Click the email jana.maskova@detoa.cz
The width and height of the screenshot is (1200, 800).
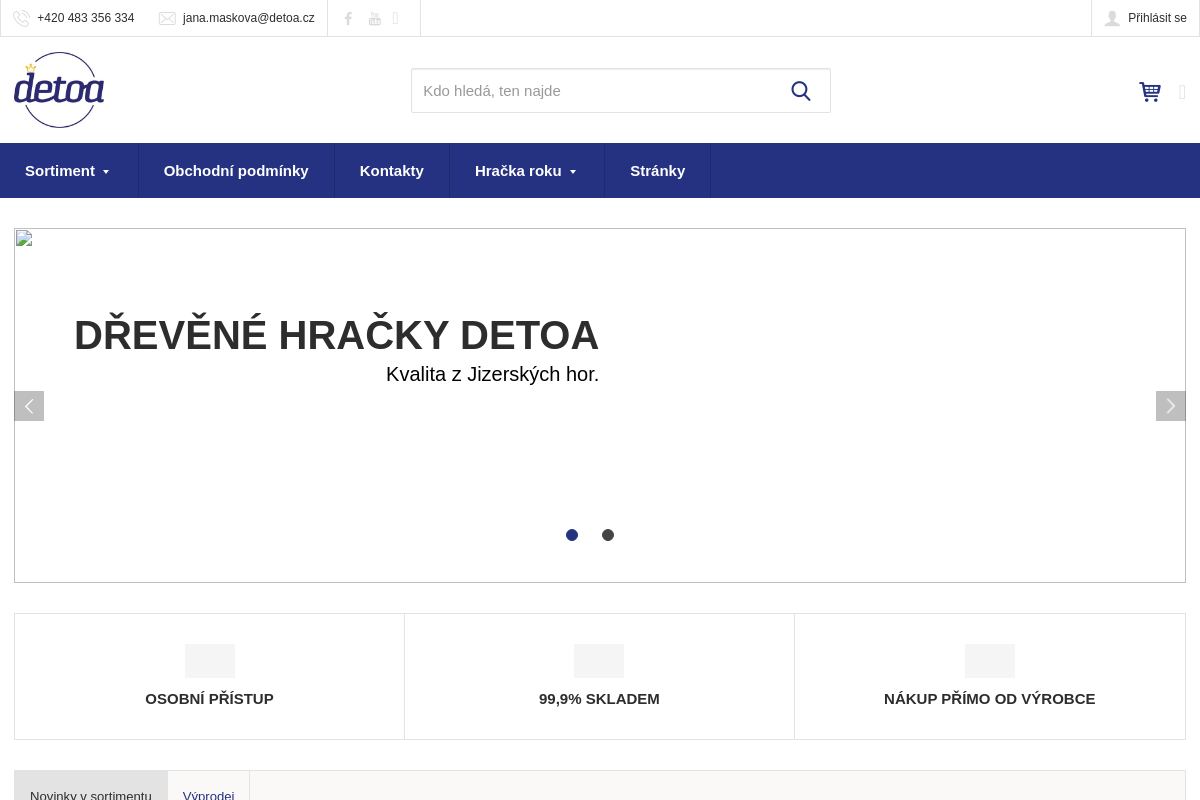click(x=249, y=18)
